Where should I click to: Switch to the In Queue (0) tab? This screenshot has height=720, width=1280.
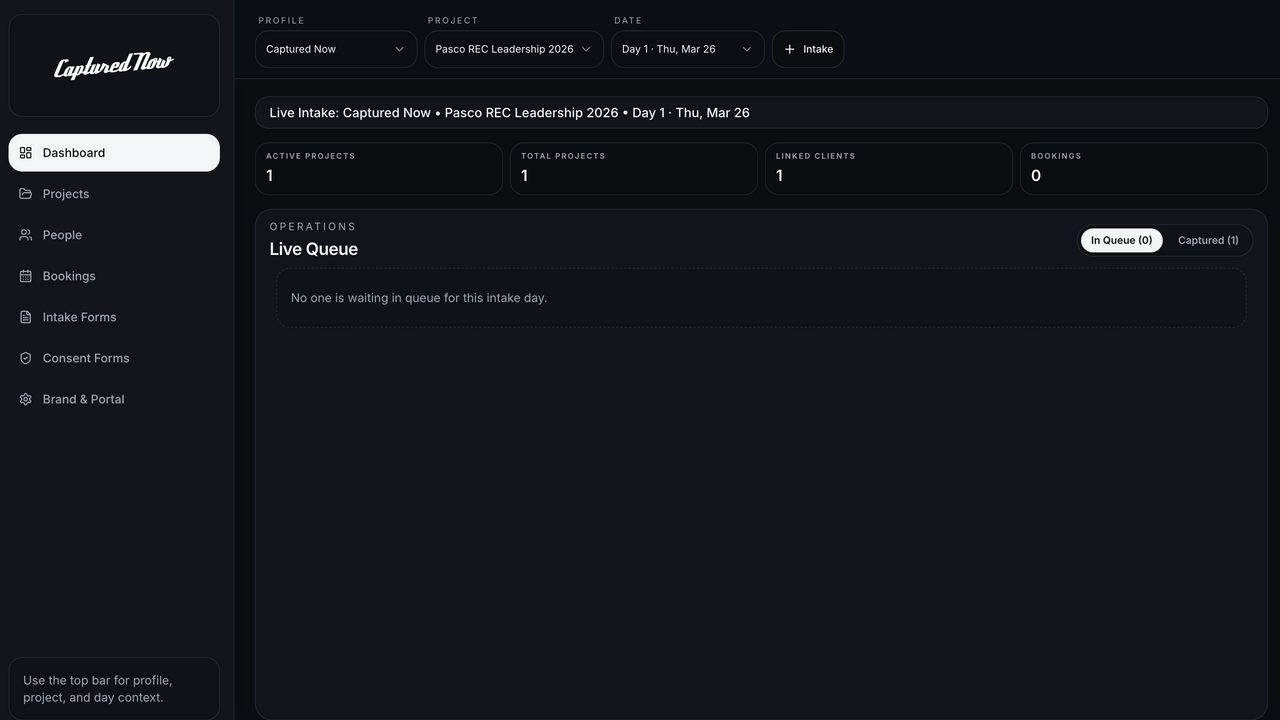(1121, 240)
